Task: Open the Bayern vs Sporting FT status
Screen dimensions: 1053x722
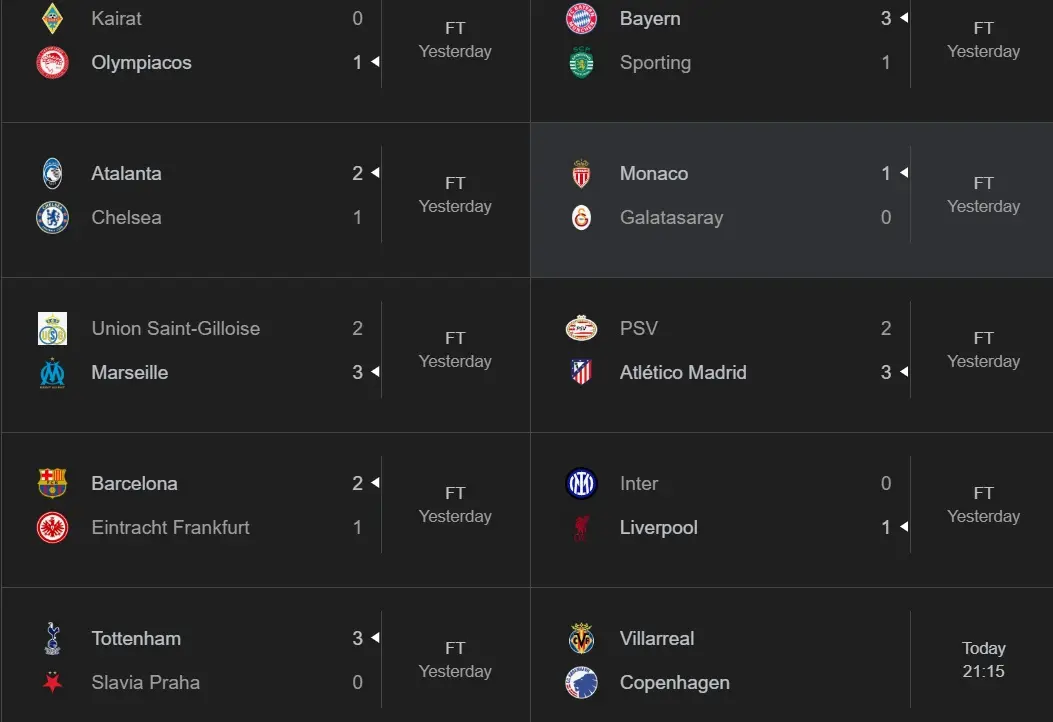Action: (x=983, y=40)
